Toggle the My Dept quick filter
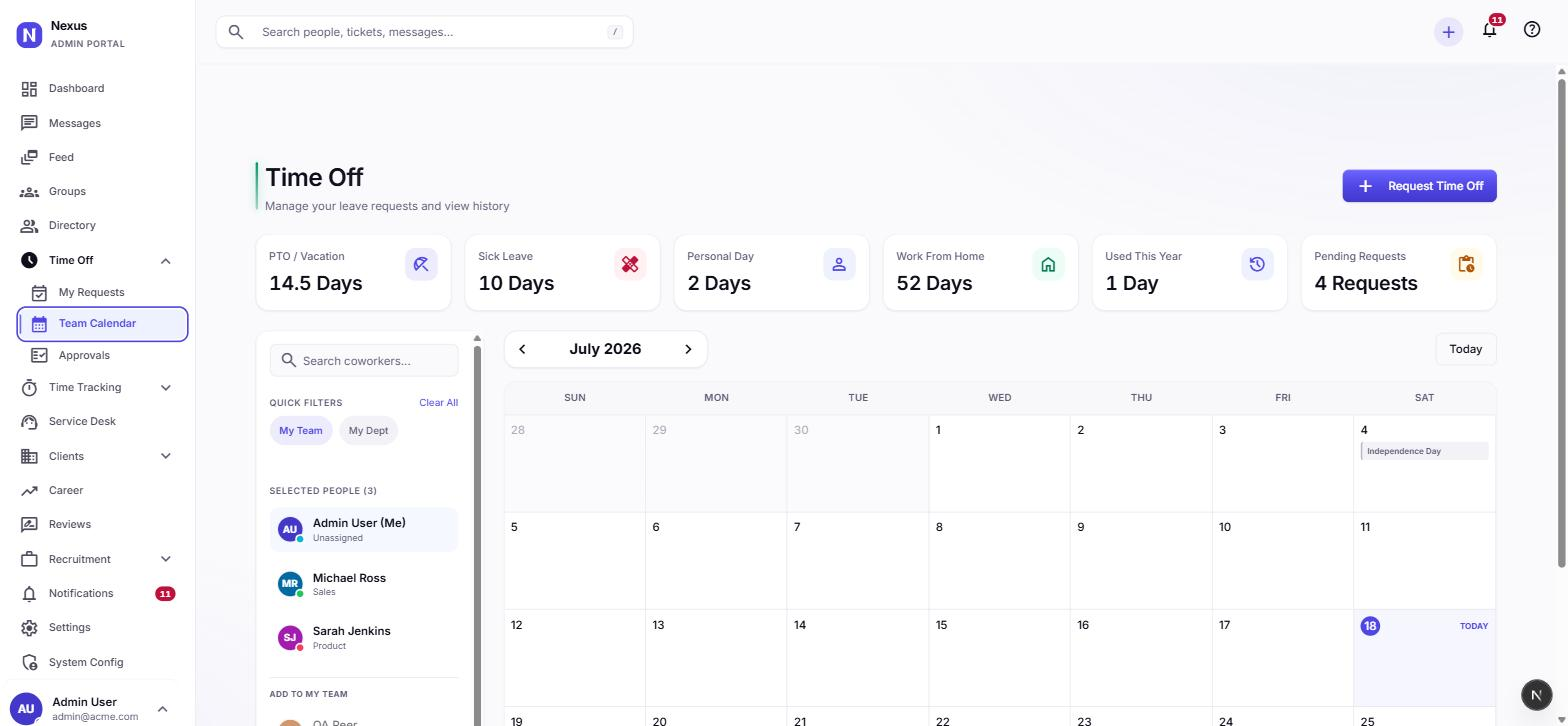 click(x=368, y=431)
